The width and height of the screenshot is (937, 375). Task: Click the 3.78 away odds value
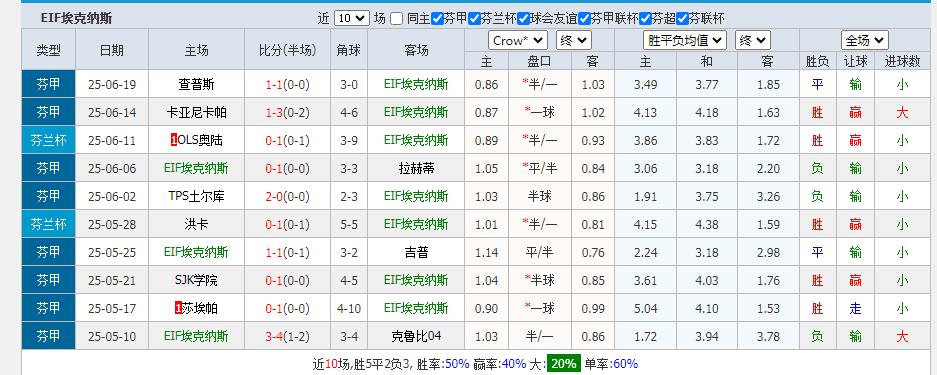(x=768, y=336)
